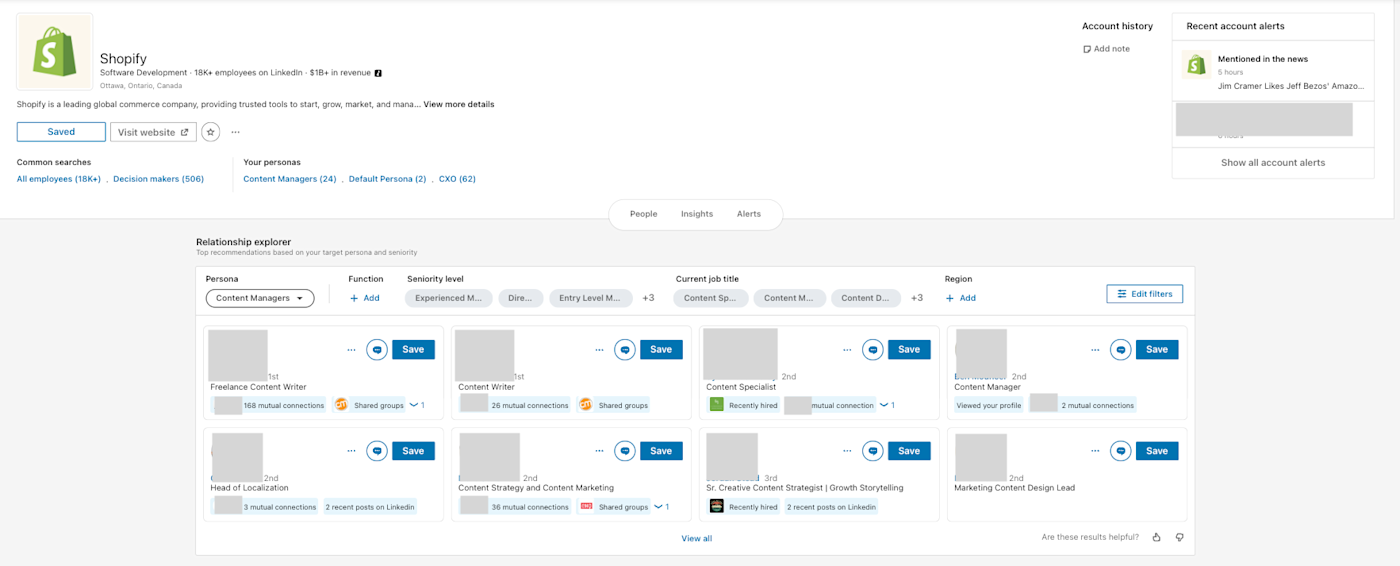Toggle the Saved account button

61,132
